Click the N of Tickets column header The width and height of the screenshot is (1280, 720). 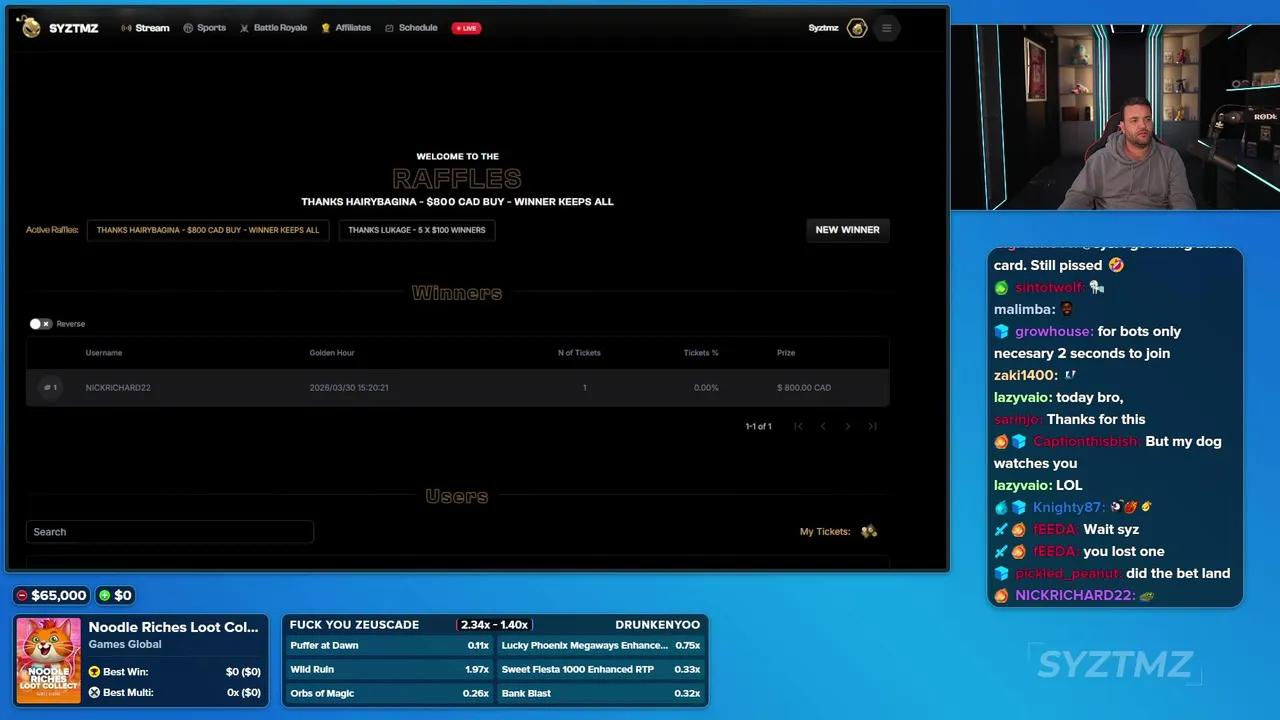pos(579,353)
